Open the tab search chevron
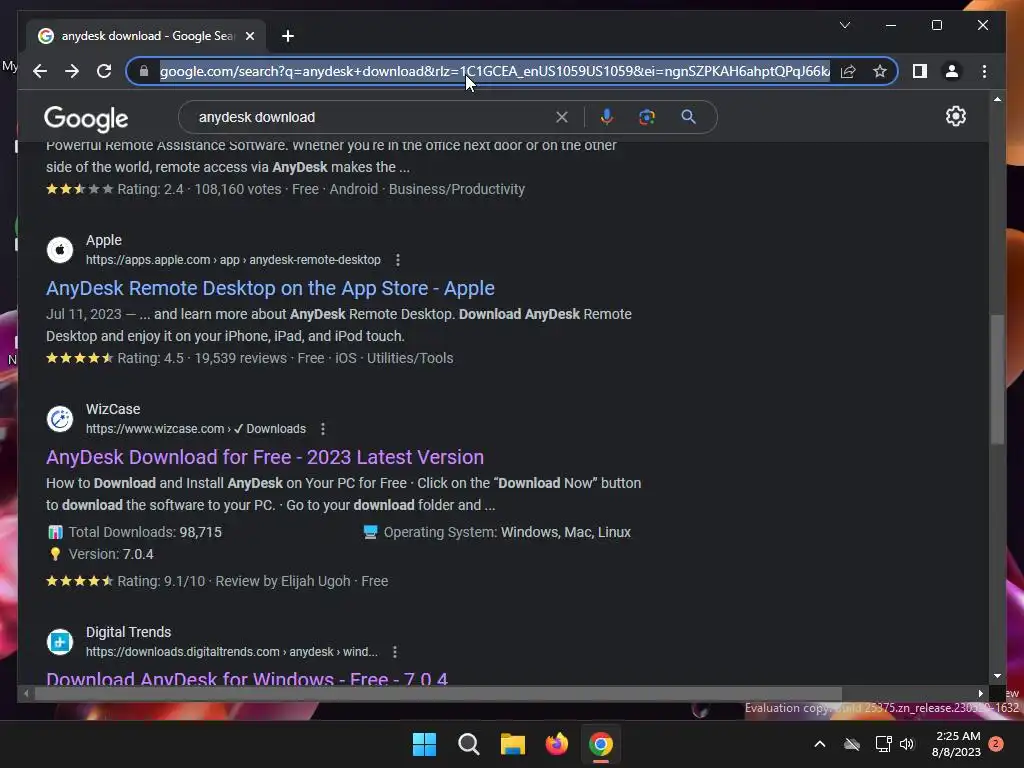Image resolution: width=1024 pixels, height=768 pixels. click(844, 25)
